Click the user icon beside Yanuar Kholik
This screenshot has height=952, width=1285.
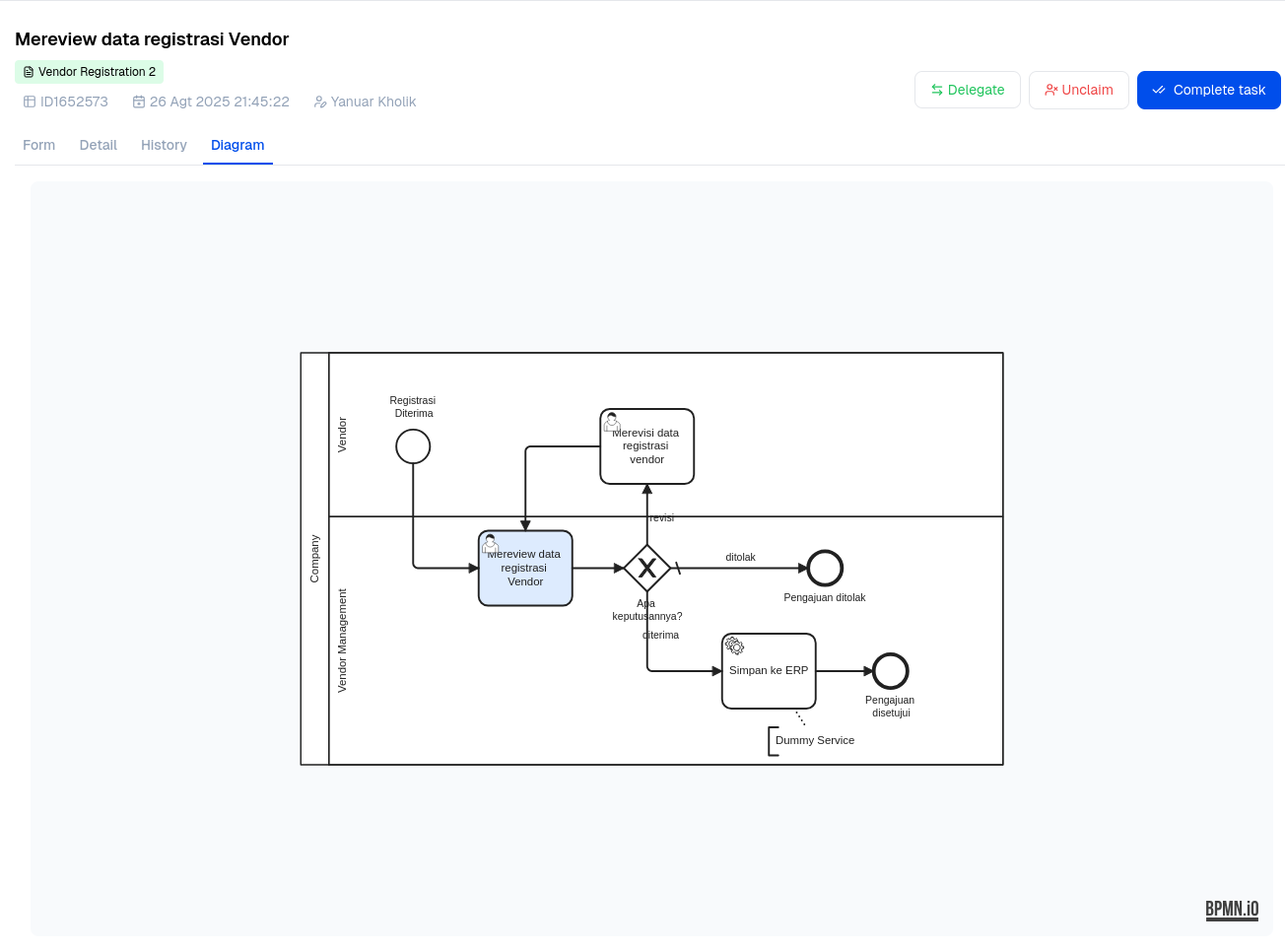click(320, 102)
